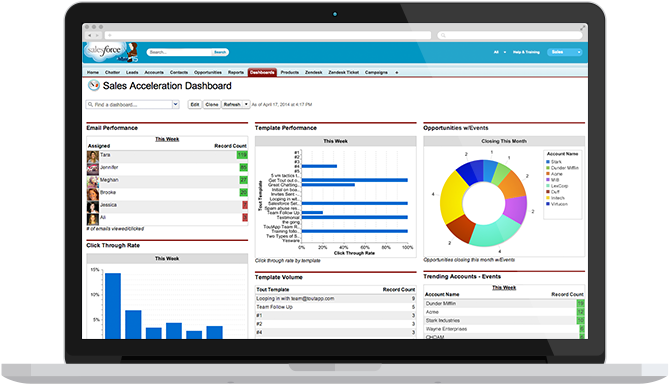Screen dimensions: 669x384
Task: Click 'Looping in with team@toutapp.com' row
Action: (335, 299)
